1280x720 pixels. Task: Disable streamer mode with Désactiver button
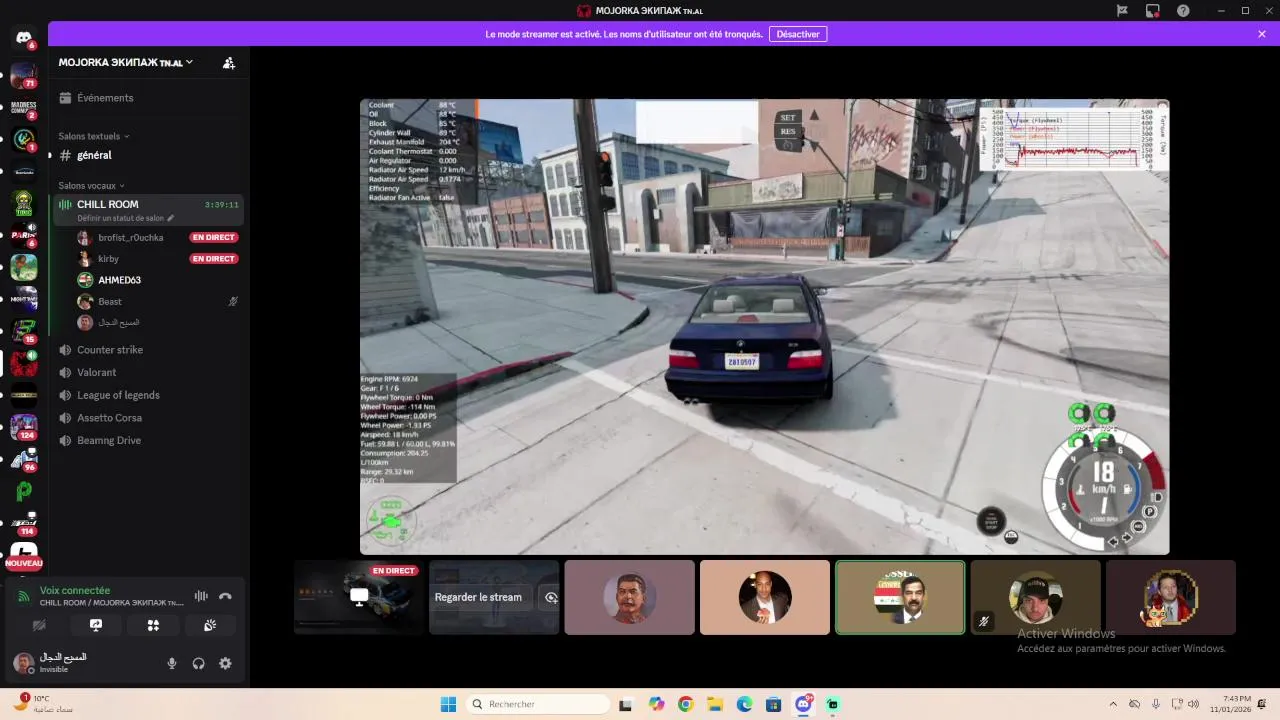click(x=798, y=34)
